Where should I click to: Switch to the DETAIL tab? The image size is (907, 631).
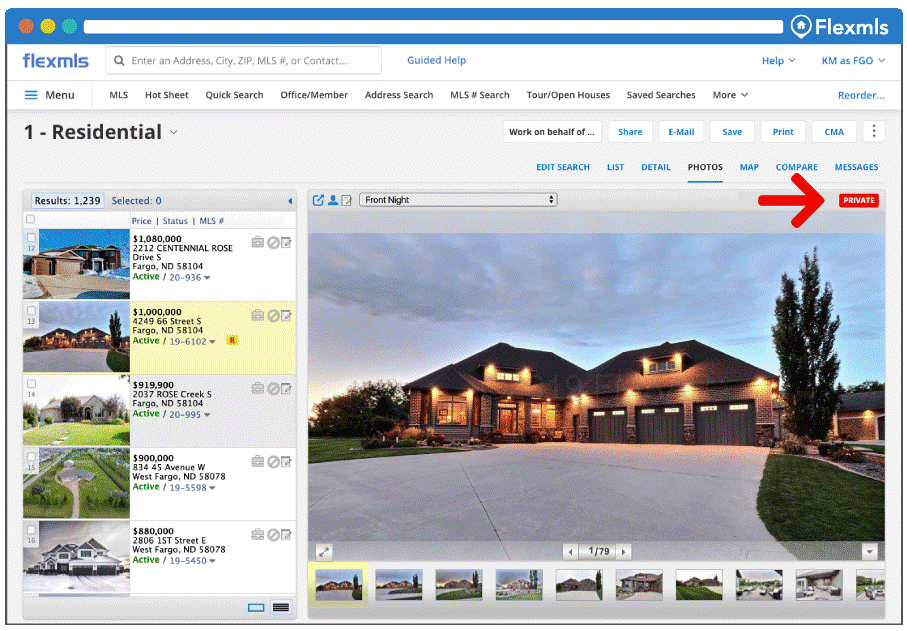[655, 167]
